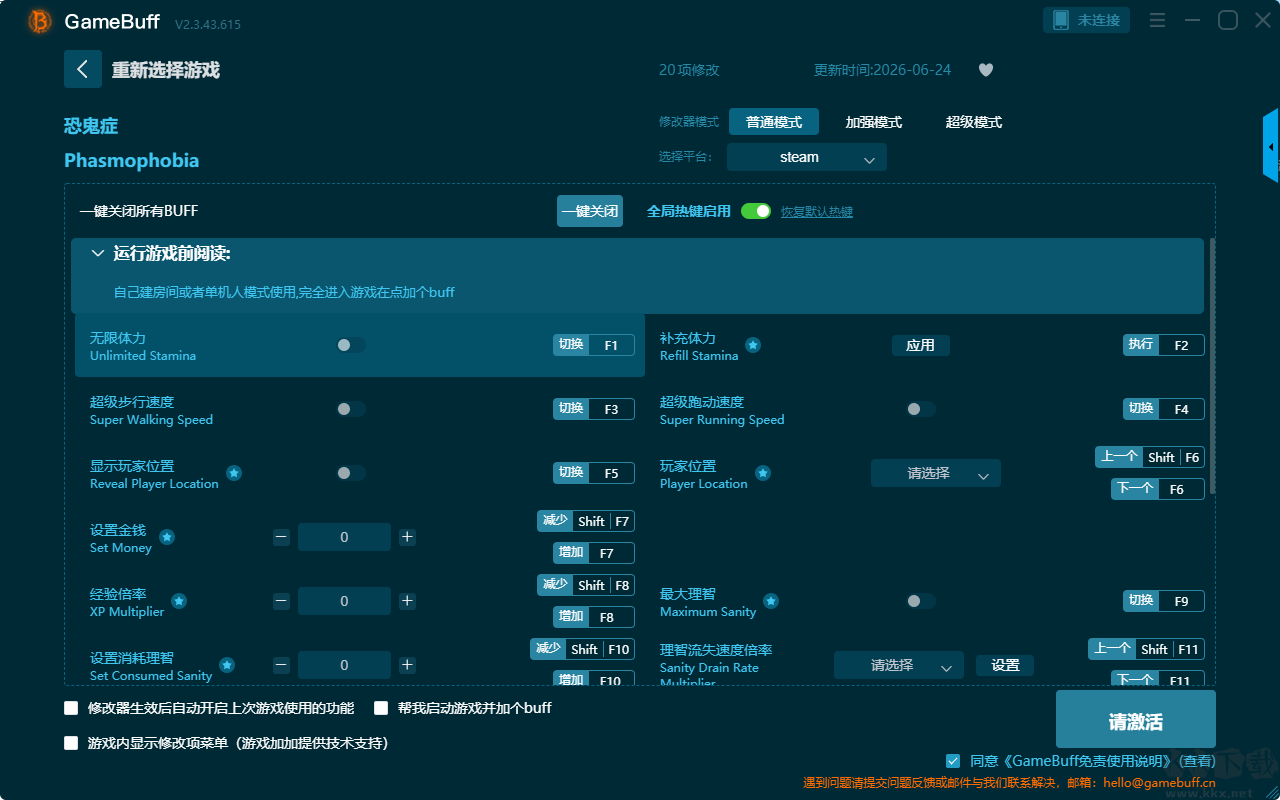Click the star icon next to Maximum Sanity
The width and height of the screenshot is (1280, 800).
point(771,601)
